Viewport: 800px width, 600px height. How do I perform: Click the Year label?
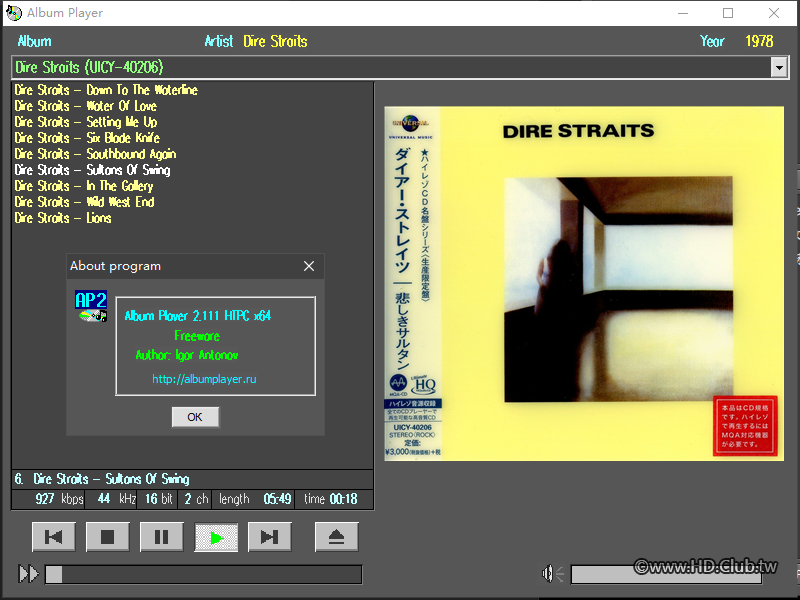[x=712, y=41]
